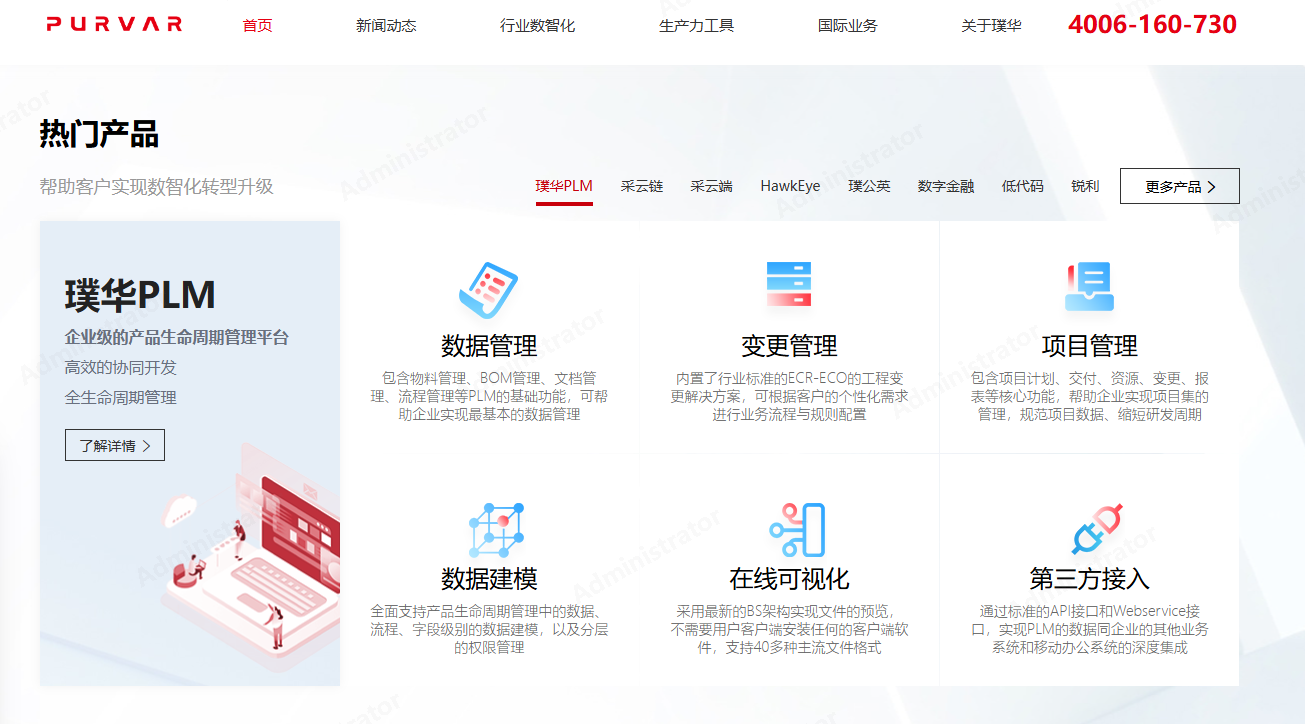Click the 项目管理 inbox icon
Viewport: 1305px width, 724px height.
(x=1089, y=286)
